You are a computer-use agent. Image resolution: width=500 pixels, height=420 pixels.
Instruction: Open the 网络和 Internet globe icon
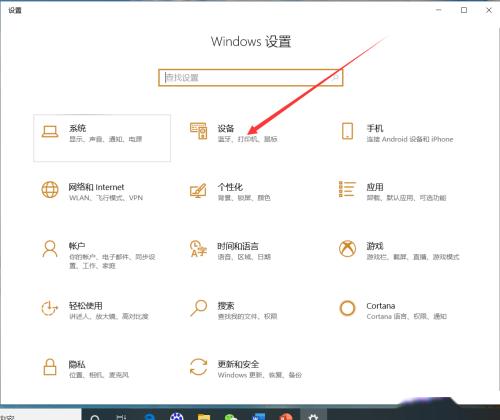[50, 190]
